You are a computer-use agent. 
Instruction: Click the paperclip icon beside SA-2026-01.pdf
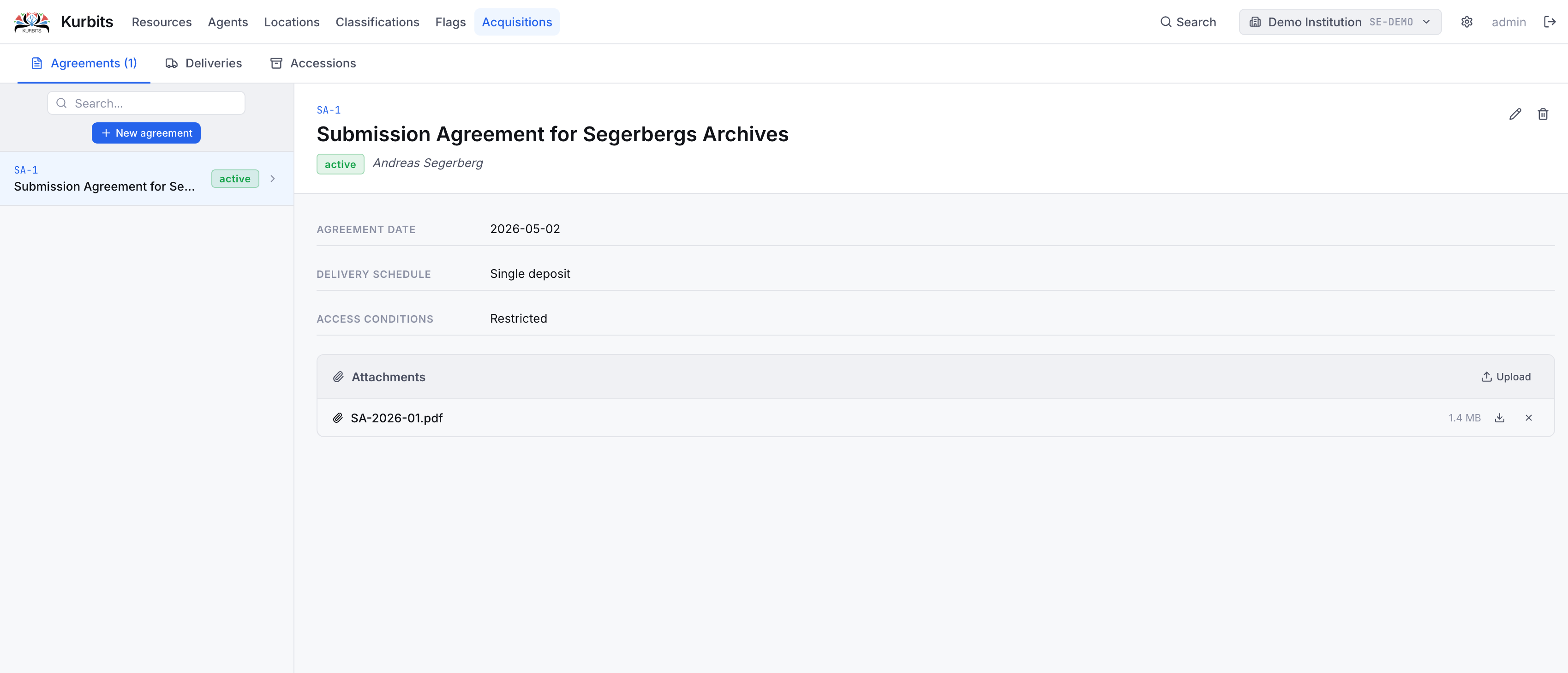[x=338, y=418]
